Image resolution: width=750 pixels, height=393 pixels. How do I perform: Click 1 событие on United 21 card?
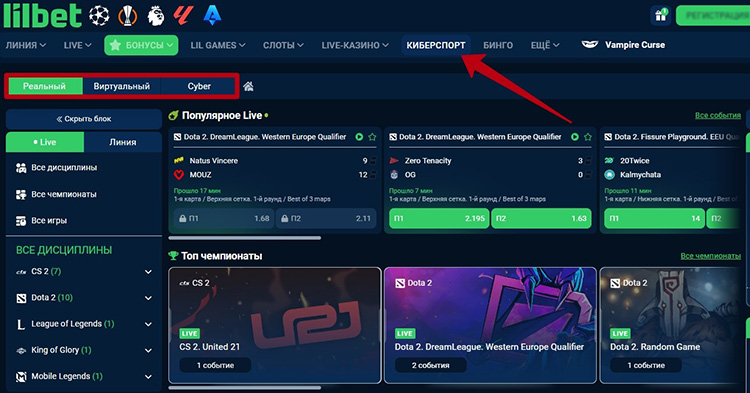[215, 365]
